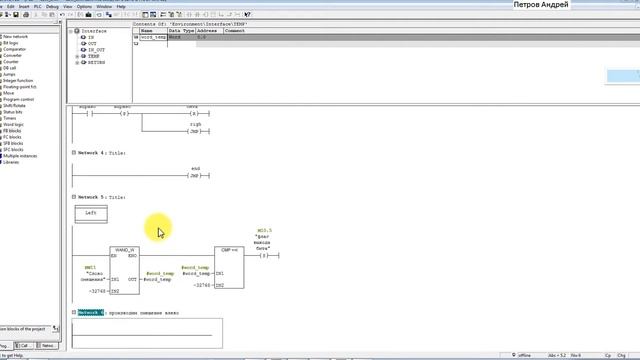Viewport: 640px width, 360px height.
Task: Switch to the Call structure tab
Action: (24, 346)
